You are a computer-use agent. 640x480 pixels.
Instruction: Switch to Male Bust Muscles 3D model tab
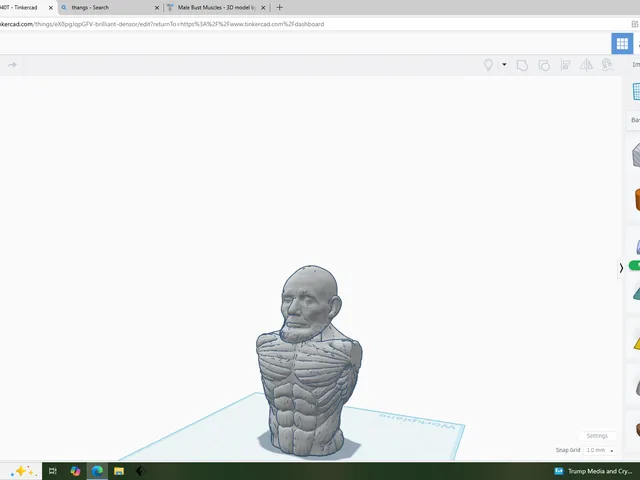(x=216, y=7)
